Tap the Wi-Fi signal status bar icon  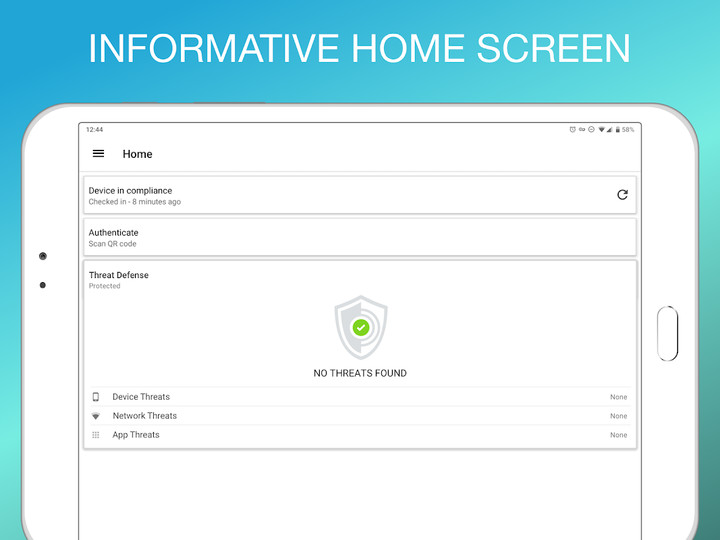601,130
